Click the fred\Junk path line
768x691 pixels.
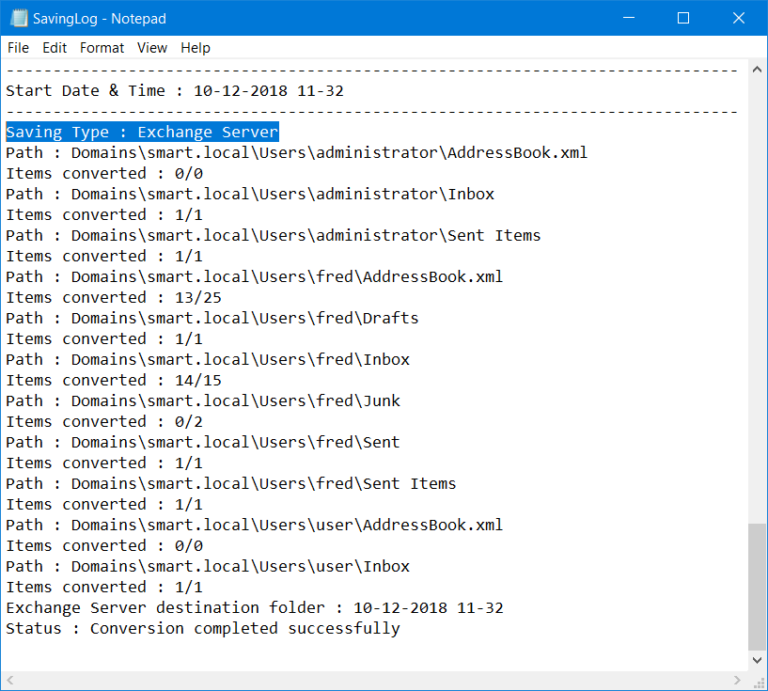(x=203, y=401)
